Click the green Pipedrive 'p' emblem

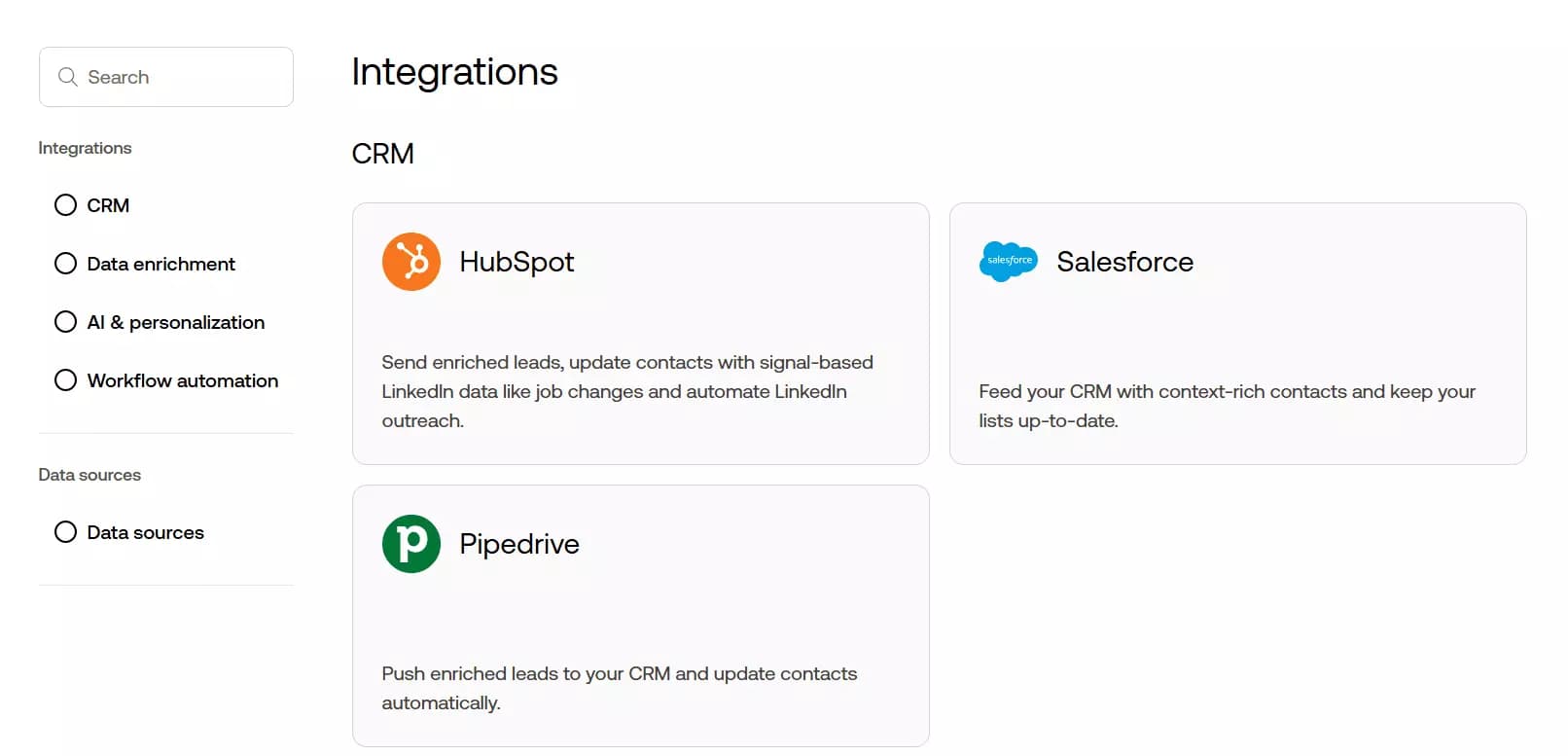click(x=410, y=543)
